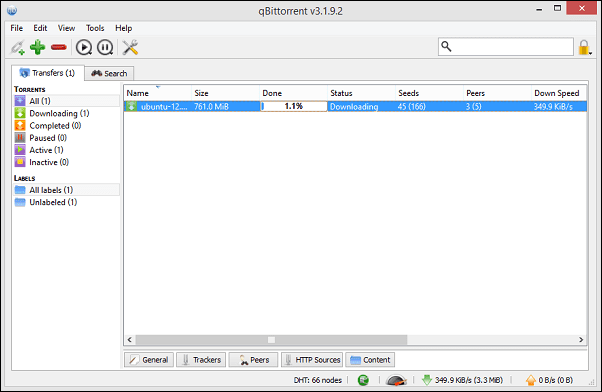The width and height of the screenshot is (602, 392).
Task: Sort by the Name column header
Action: click(x=157, y=93)
